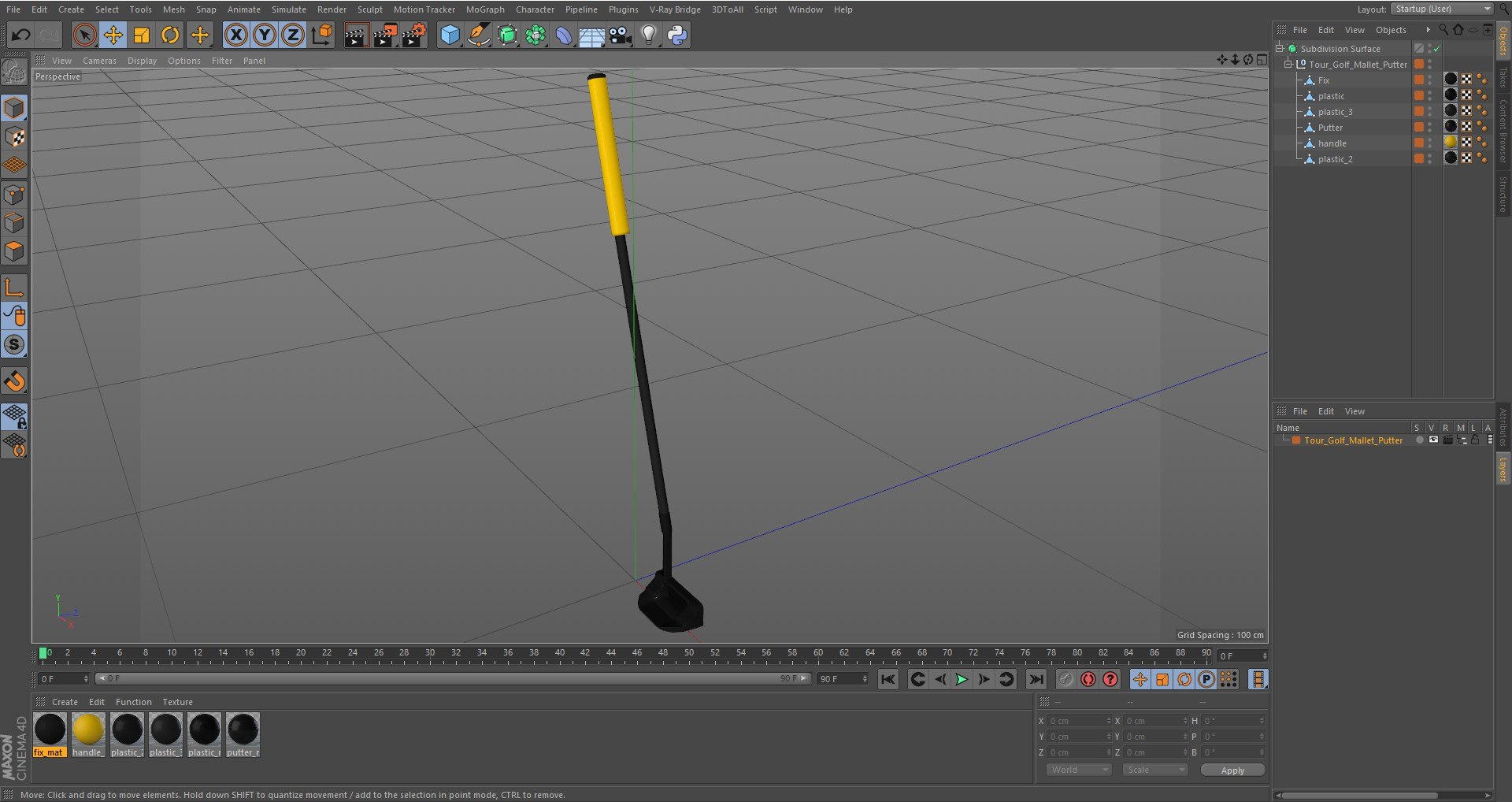Switch to Points mode
Viewport: 1512px width, 802px height.
coord(14,195)
